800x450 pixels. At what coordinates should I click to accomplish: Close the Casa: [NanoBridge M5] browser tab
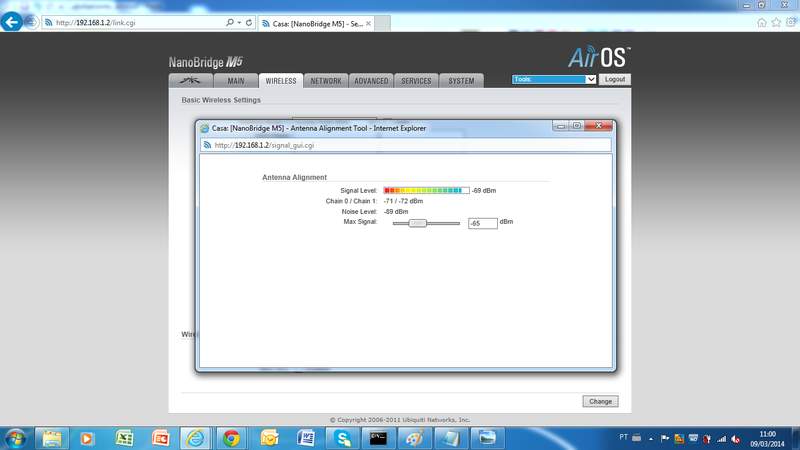click(368, 23)
